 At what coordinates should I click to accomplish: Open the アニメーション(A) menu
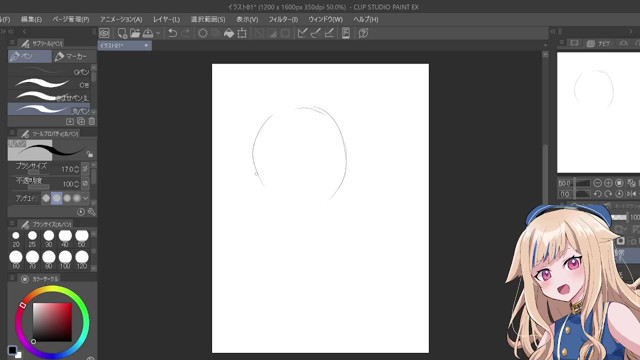click(121, 19)
